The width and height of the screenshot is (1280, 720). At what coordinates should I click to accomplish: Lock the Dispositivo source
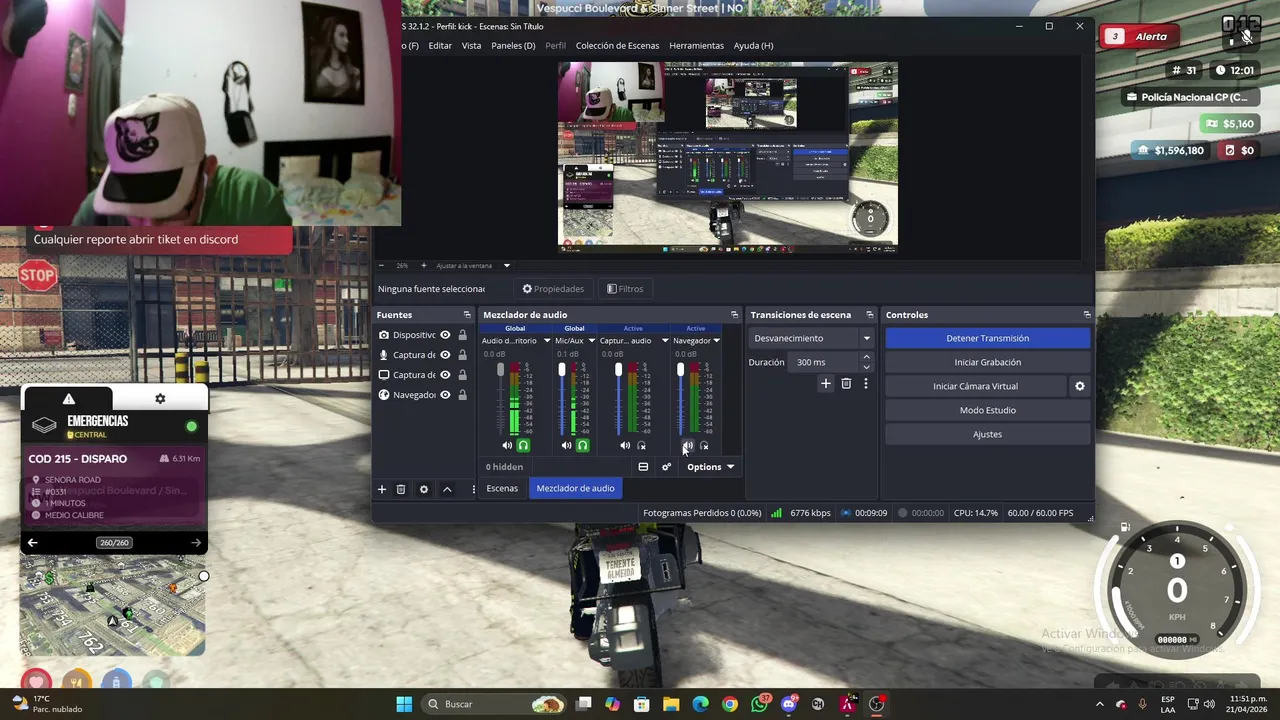pyautogui.click(x=462, y=335)
